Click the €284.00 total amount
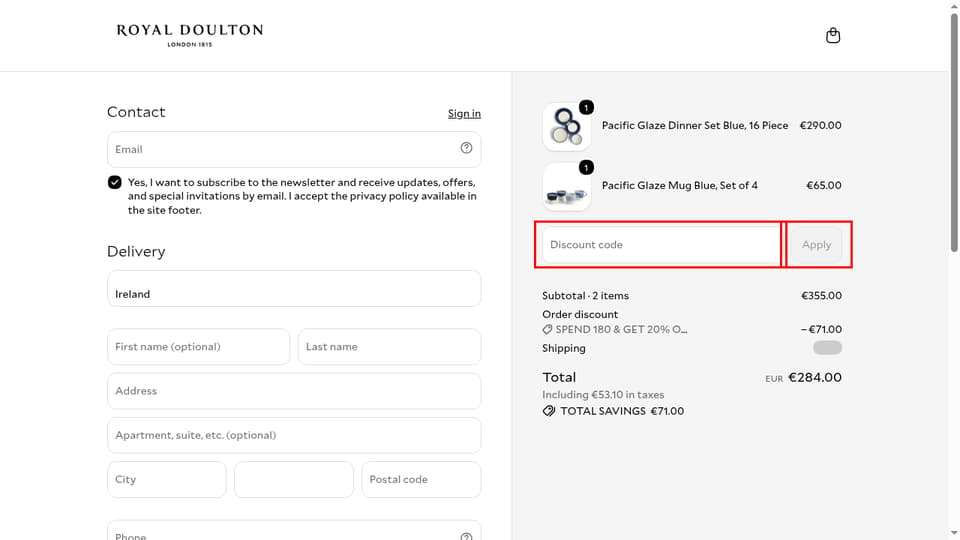 [815, 377]
